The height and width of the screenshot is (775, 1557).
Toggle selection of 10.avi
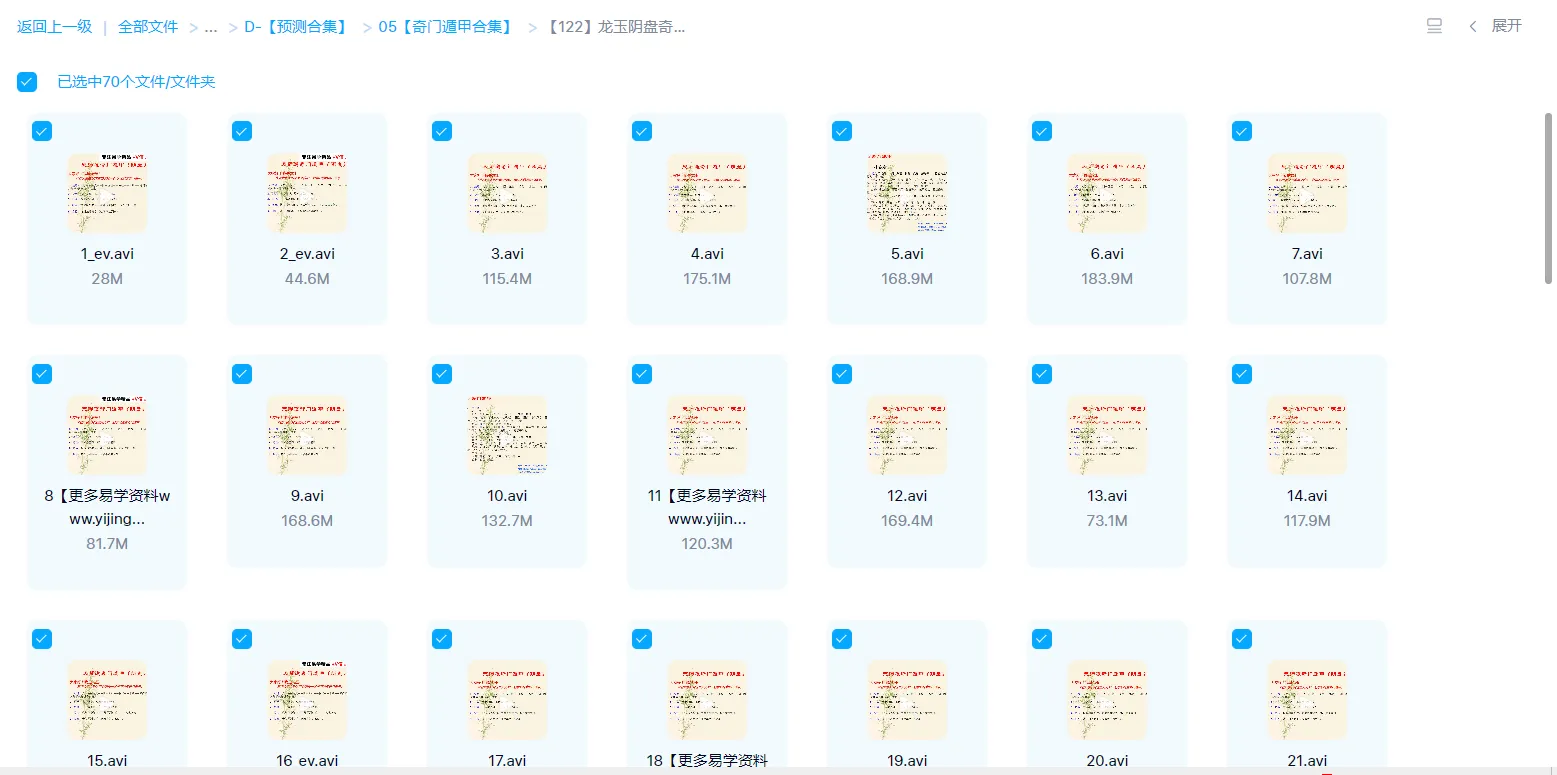click(441, 373)
